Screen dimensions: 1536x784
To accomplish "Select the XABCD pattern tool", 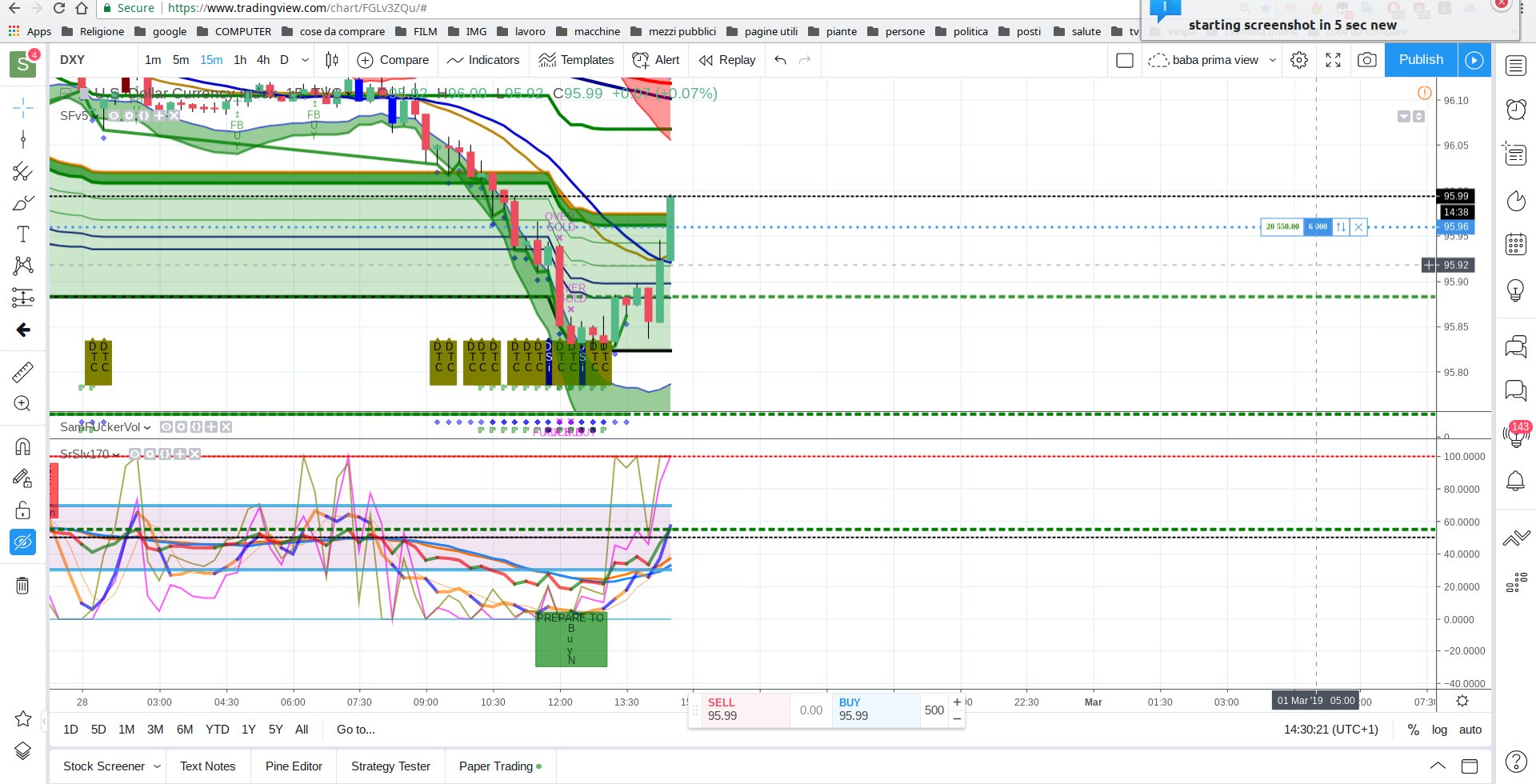I will coord(23,266).
